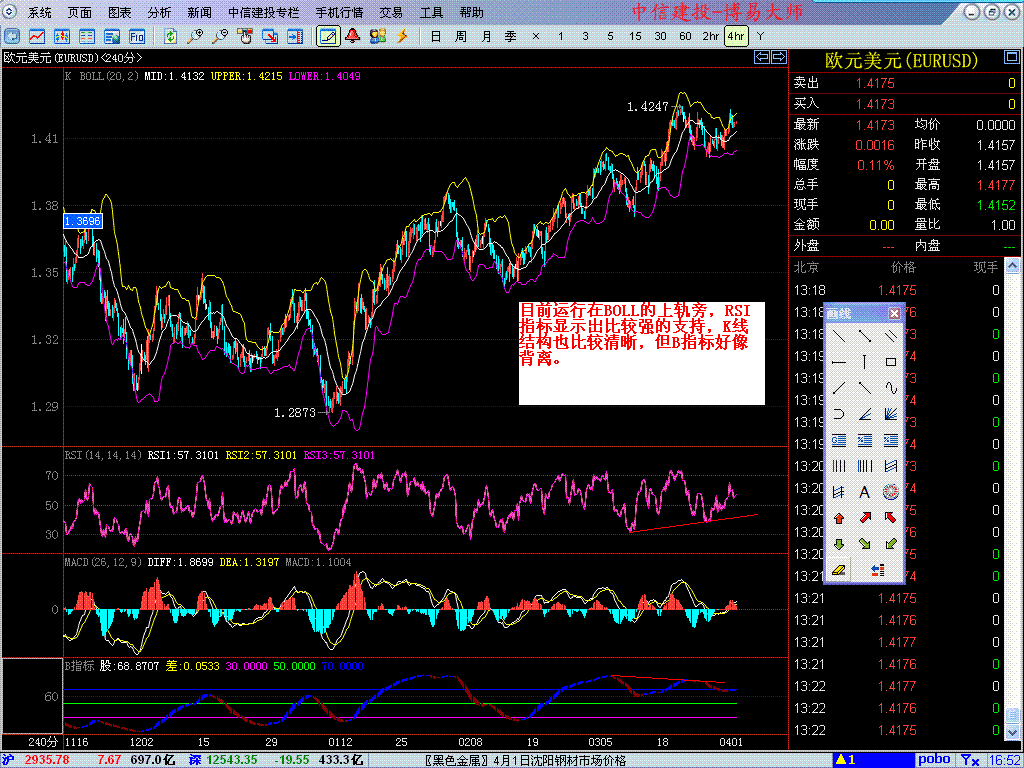Open the 分析 menu

click(x=159, y=12)
